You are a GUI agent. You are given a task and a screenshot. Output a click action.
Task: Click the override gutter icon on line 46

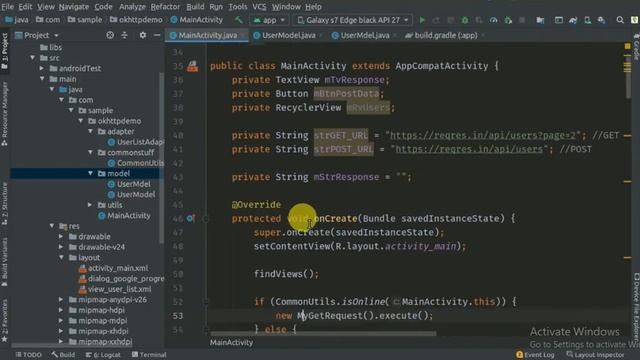(191, 218)
